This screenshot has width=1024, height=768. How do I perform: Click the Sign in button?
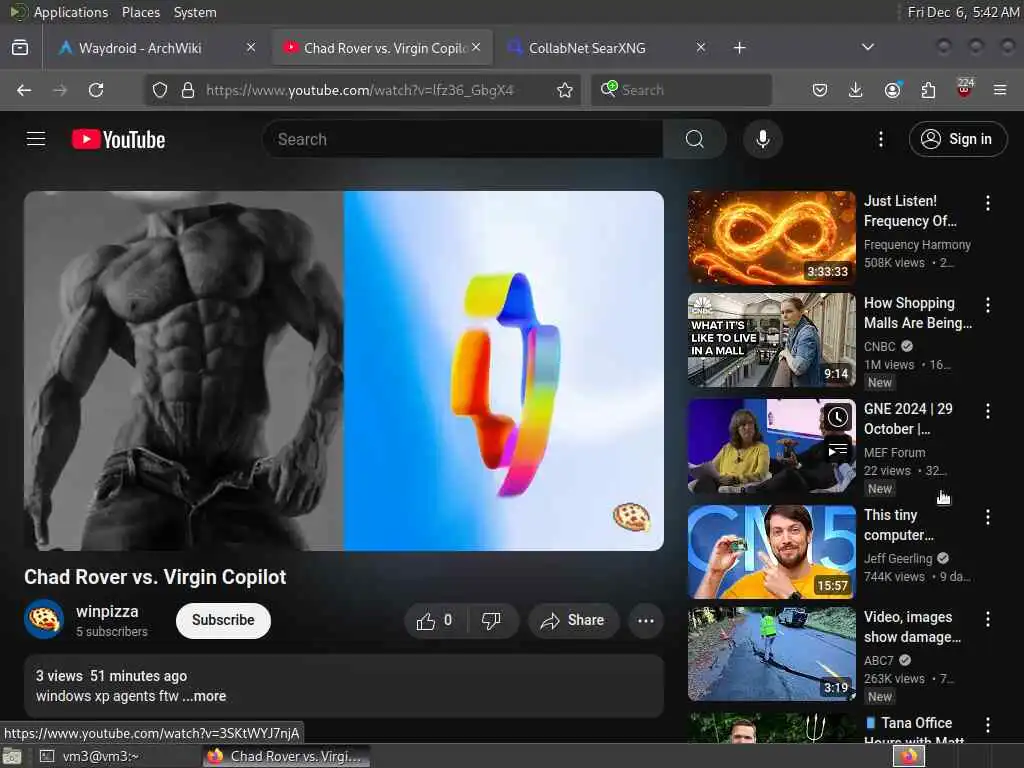[x=958, y=139]
